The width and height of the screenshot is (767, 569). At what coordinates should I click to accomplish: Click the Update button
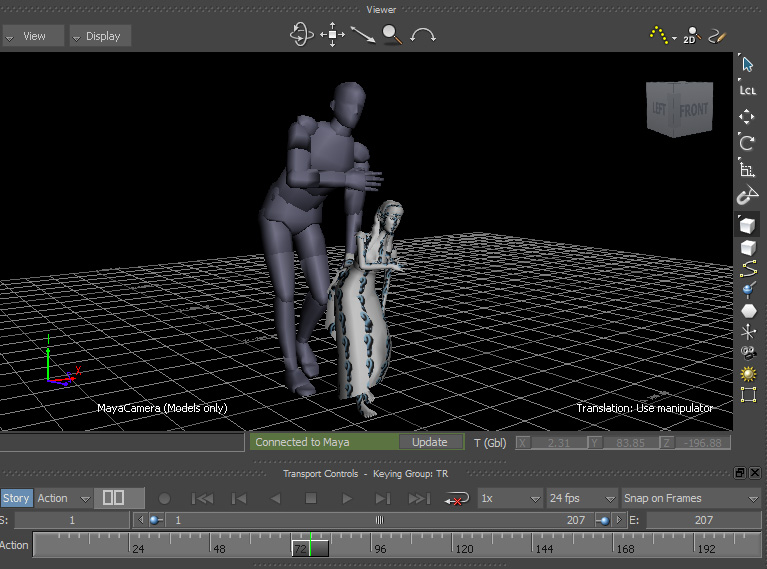click(x=429, y=442)
